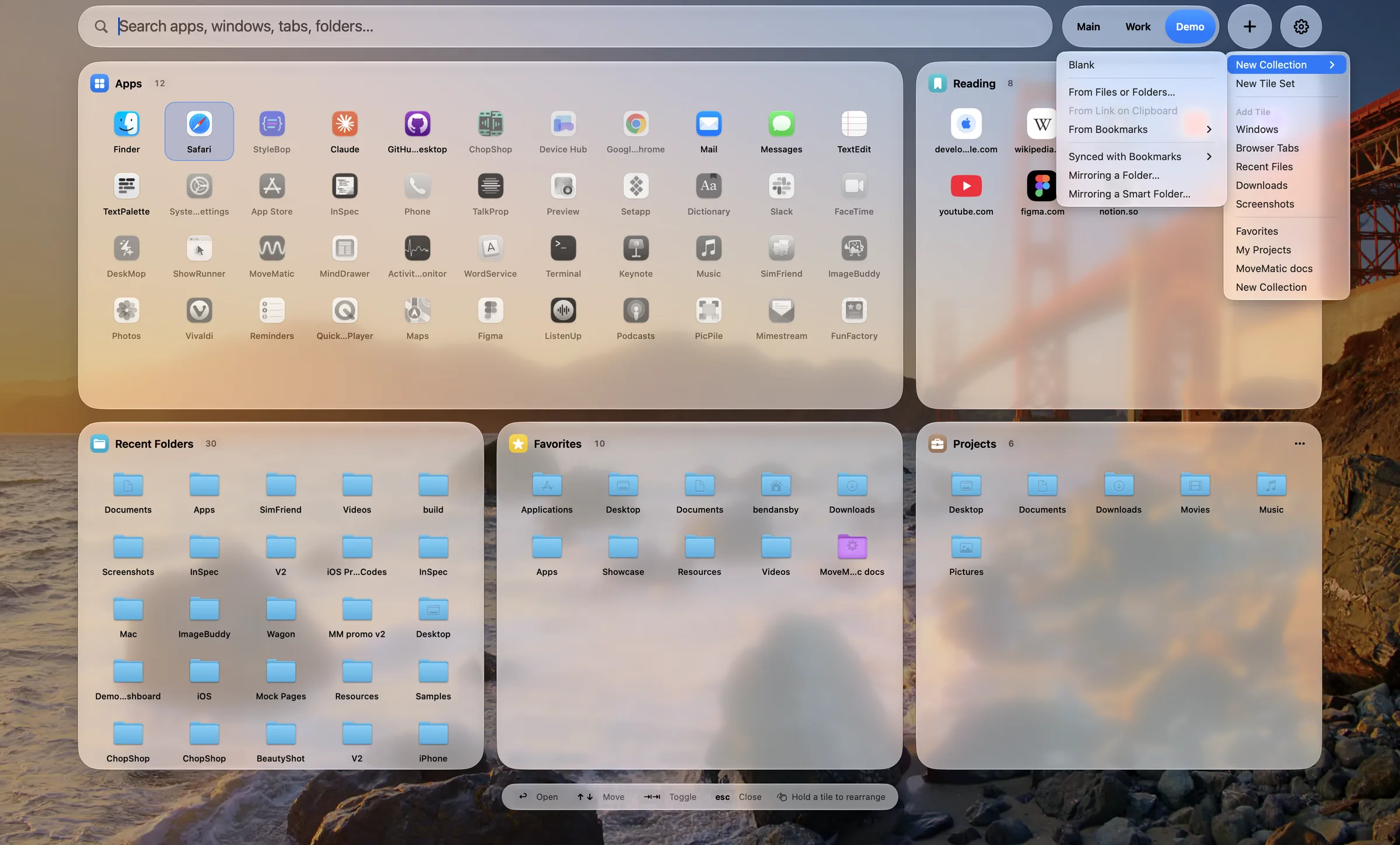Click the plus add button

point(1249,26)
